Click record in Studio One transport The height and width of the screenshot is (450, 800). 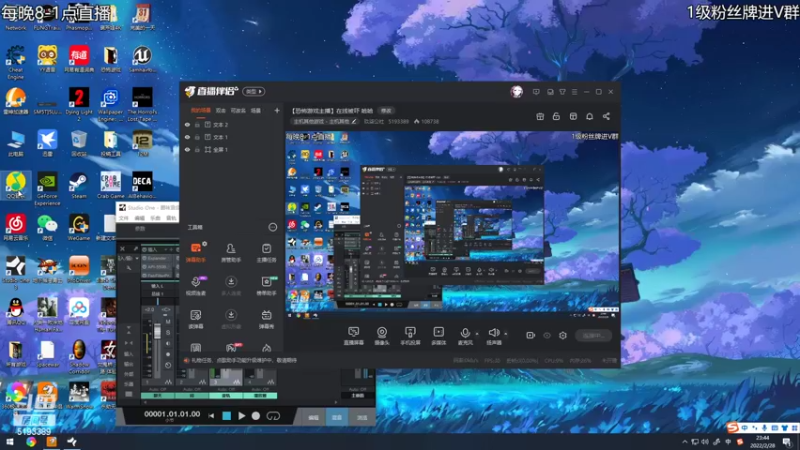coord(256,416)
